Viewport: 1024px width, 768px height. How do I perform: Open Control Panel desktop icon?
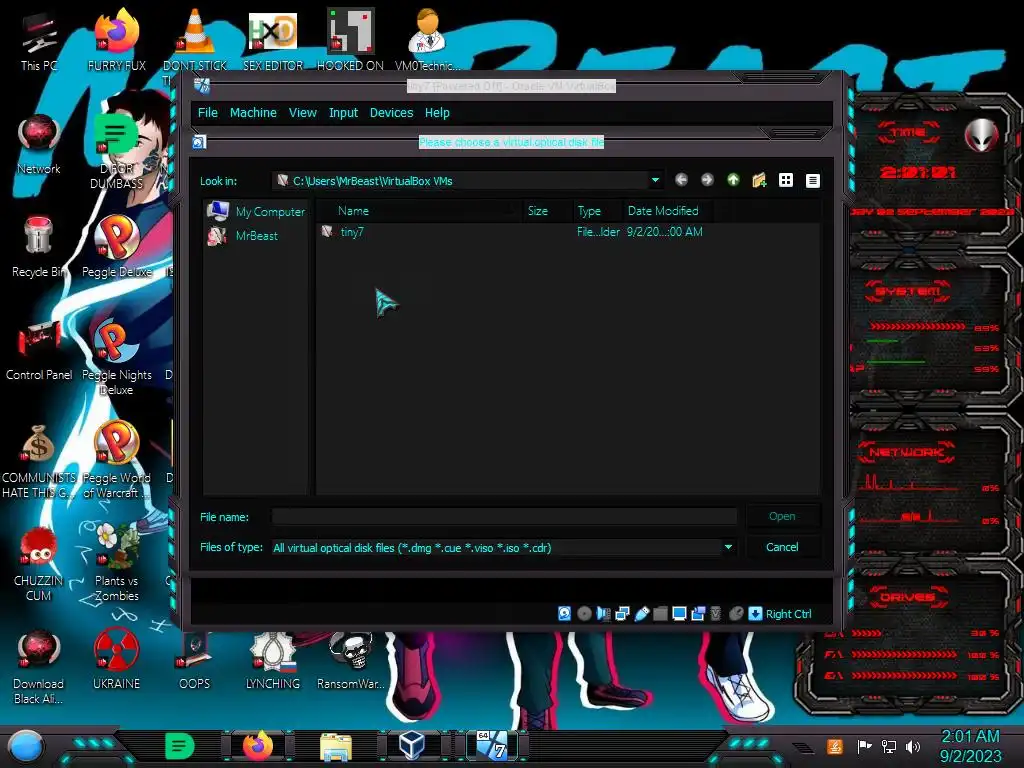pos(39,350)
